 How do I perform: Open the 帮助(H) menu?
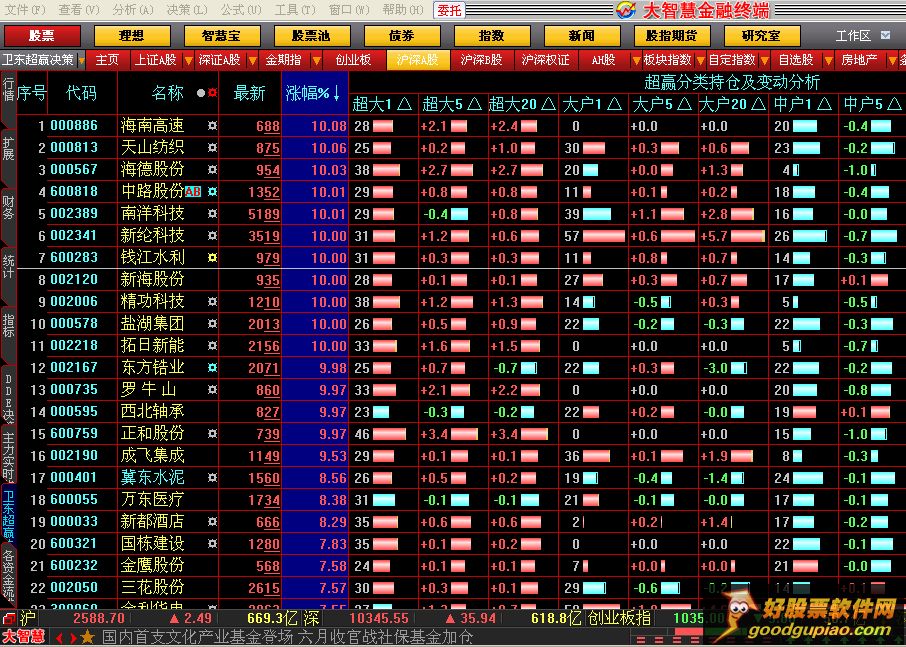point(403,10)
